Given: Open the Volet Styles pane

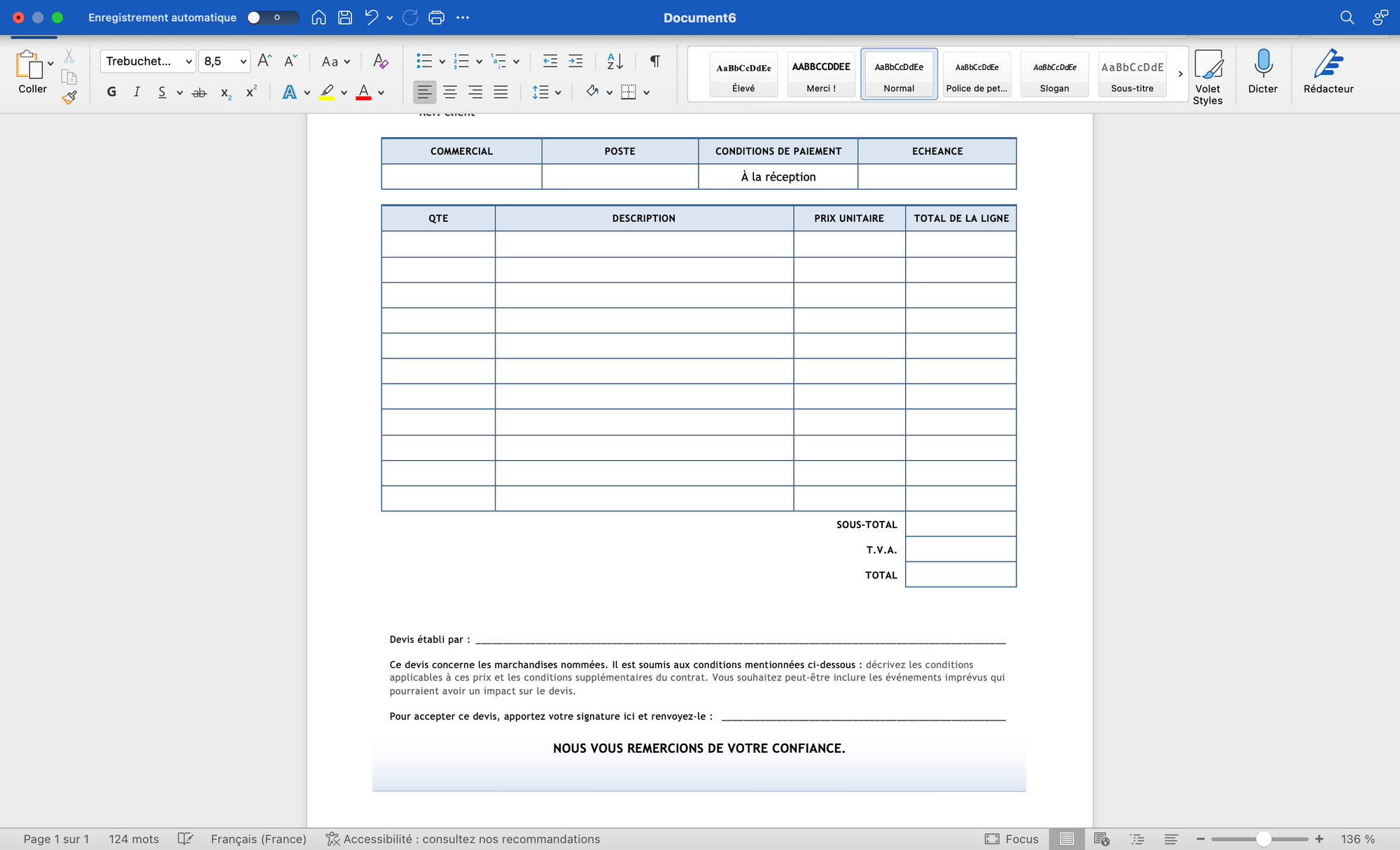Looking at the screenshot, I should tap(1207, 76).
